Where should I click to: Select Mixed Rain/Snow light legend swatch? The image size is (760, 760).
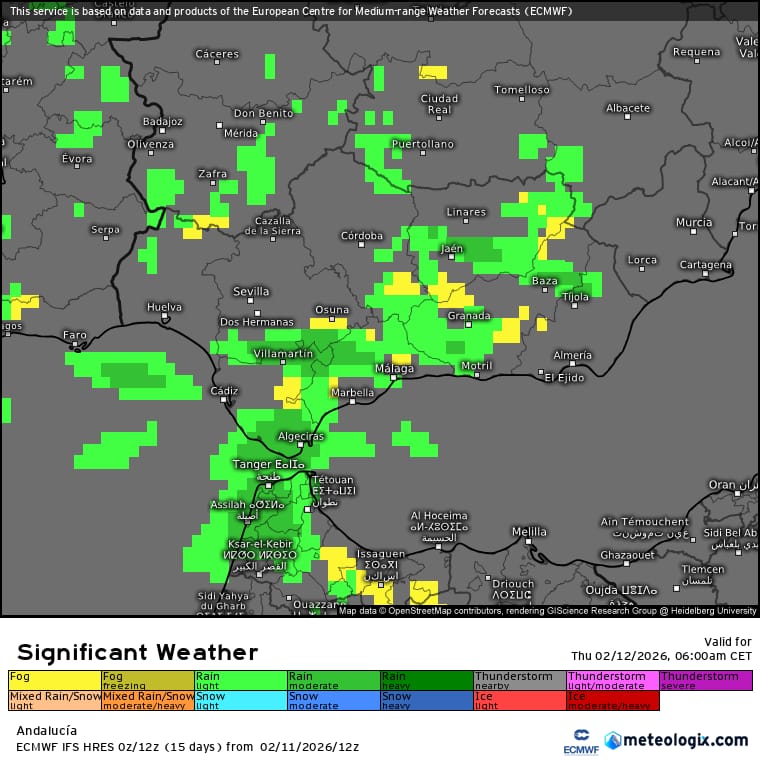[55, 700]
